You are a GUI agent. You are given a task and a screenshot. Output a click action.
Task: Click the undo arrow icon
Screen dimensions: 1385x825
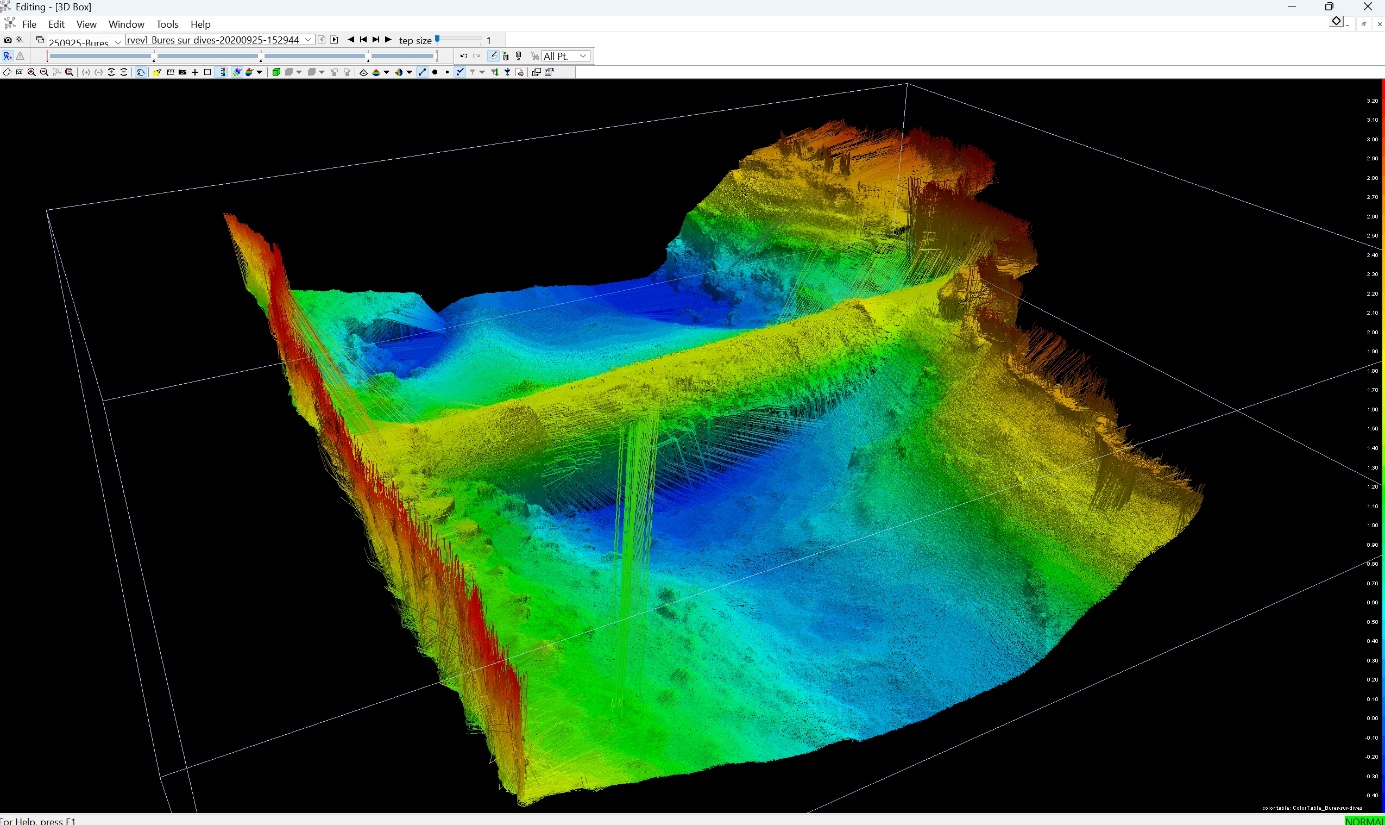(464, 56)
